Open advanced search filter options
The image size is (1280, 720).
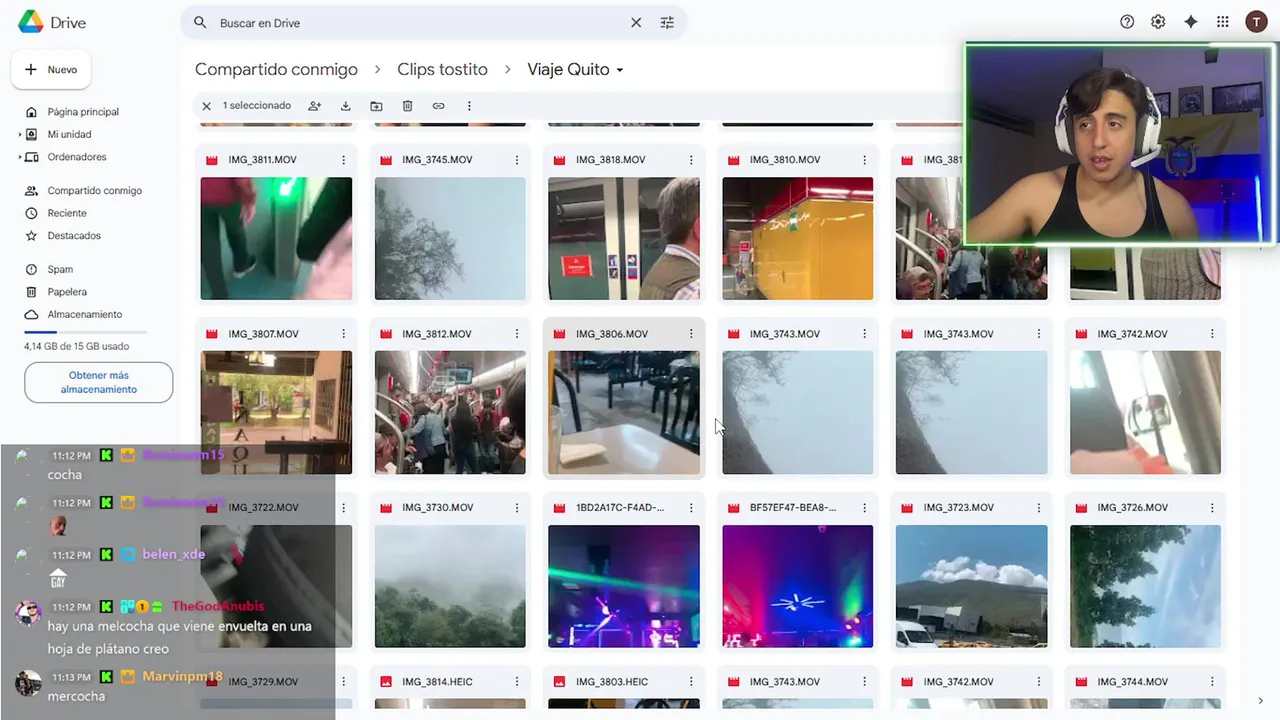pos(667,23)
